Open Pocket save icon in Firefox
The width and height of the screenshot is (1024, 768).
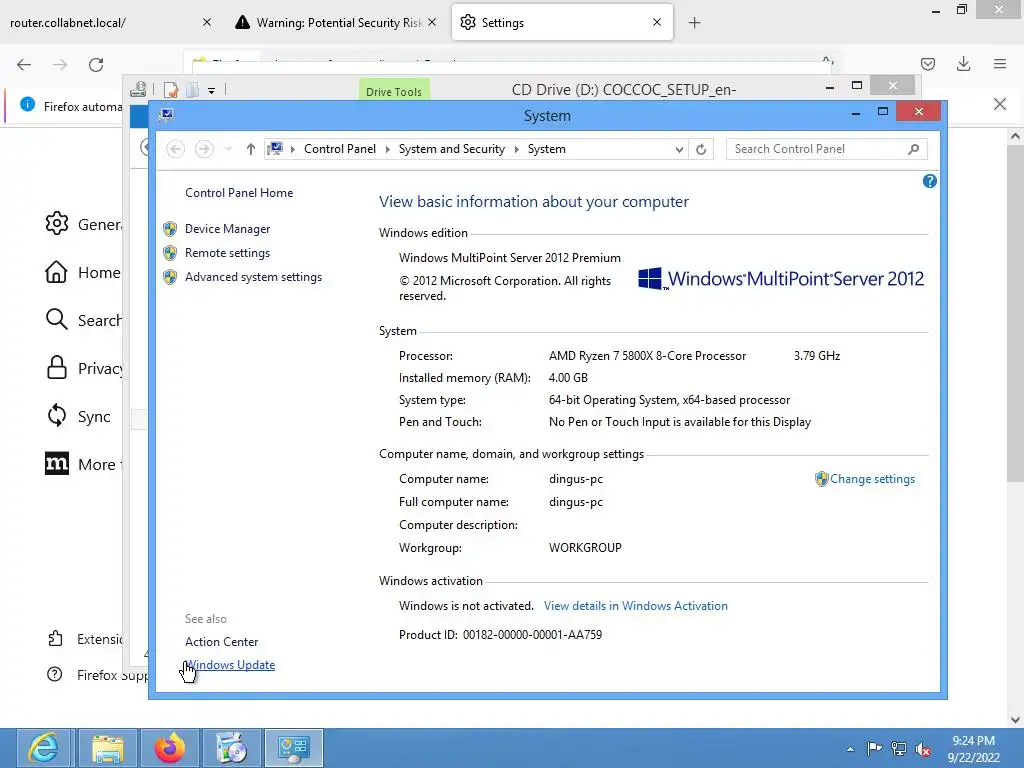[928, 64]
